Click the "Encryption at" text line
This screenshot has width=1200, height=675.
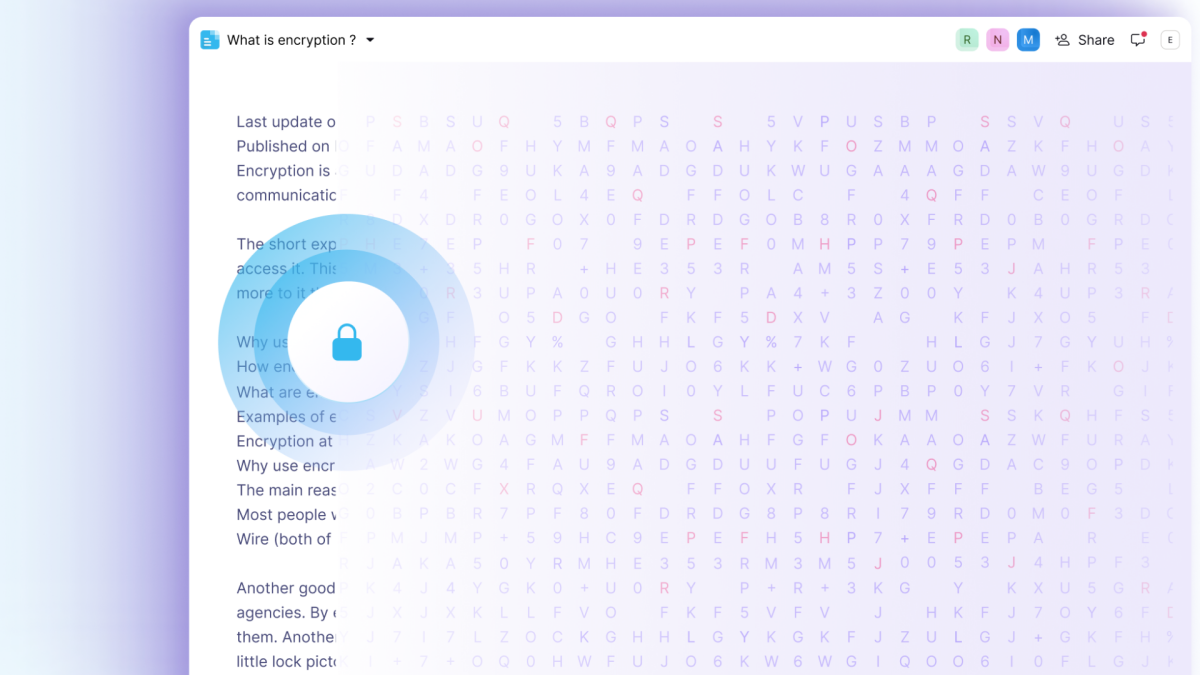284,441
